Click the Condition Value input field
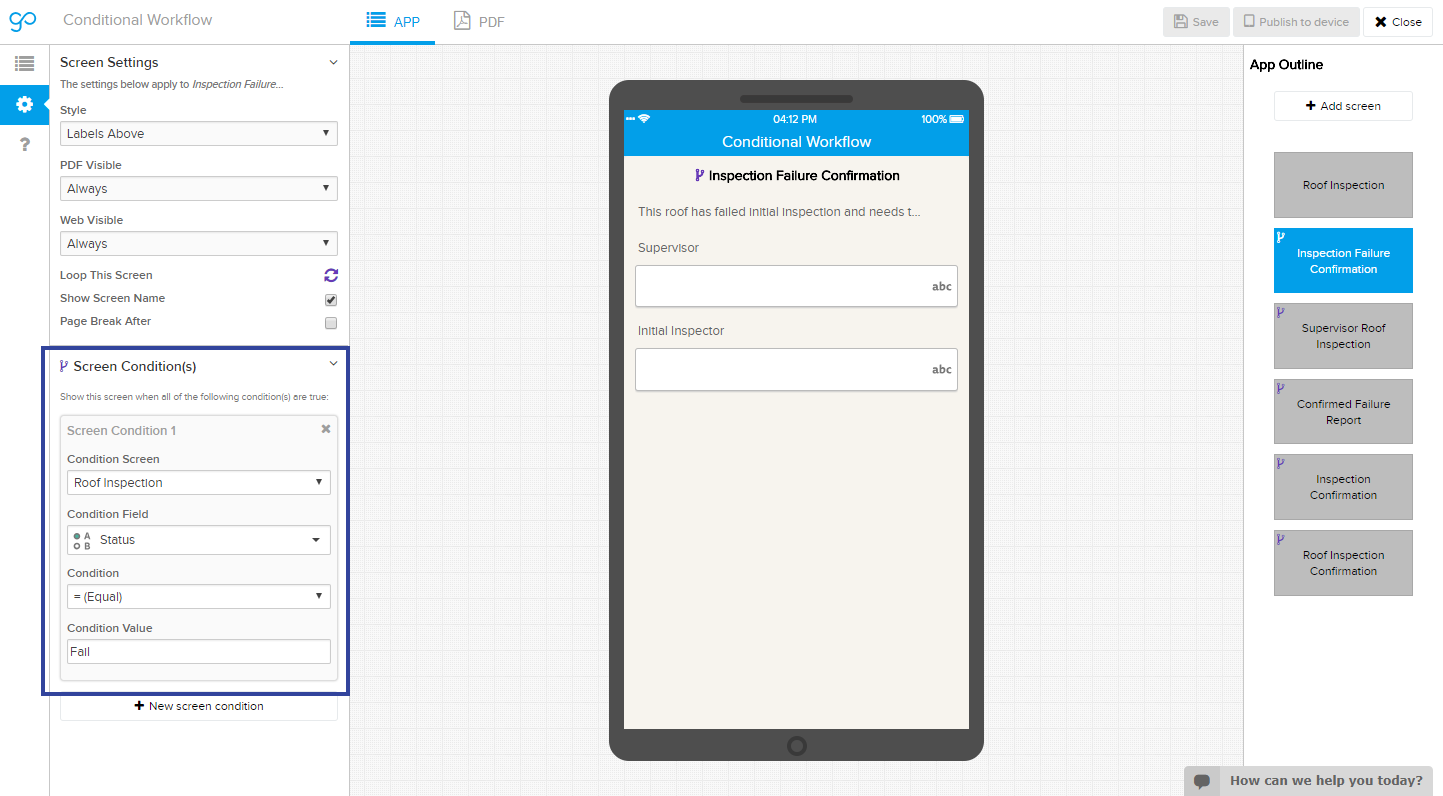The image size is (1443, 796). 198,652
